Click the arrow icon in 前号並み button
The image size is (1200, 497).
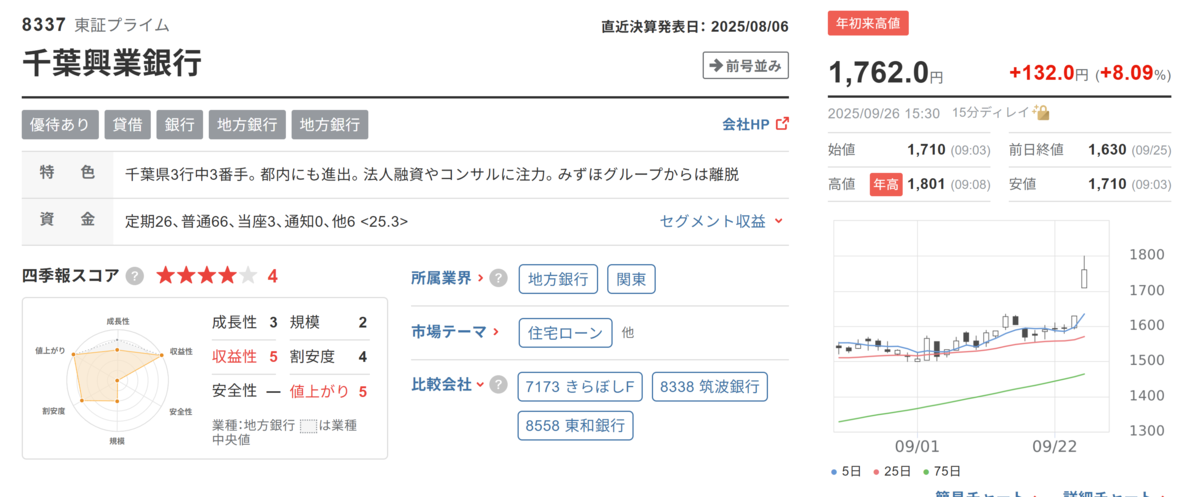[715, 66]
